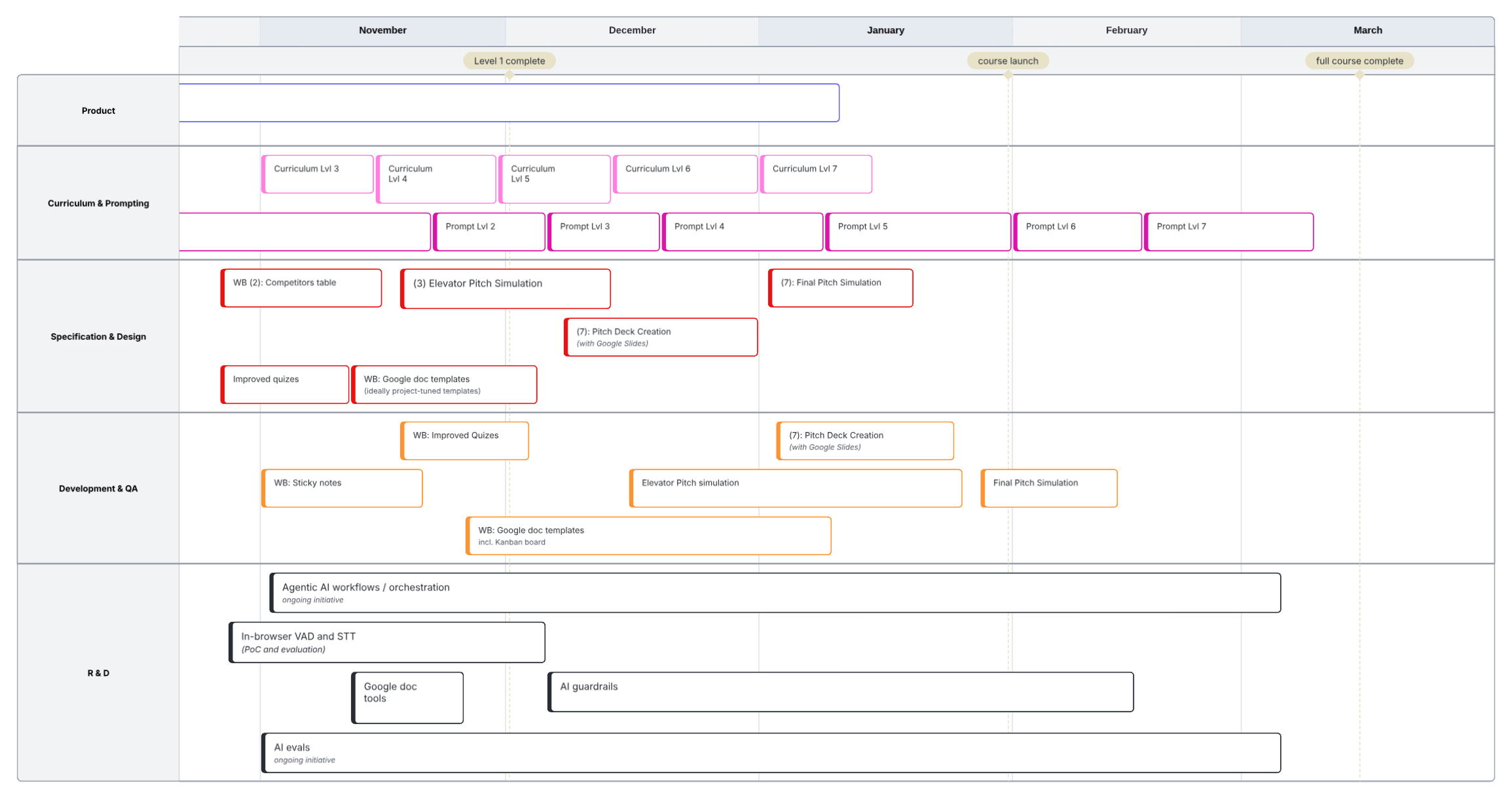Select the 'course launch' milestone marker
Screen dimensions: 1512x798
(1007, 61)
